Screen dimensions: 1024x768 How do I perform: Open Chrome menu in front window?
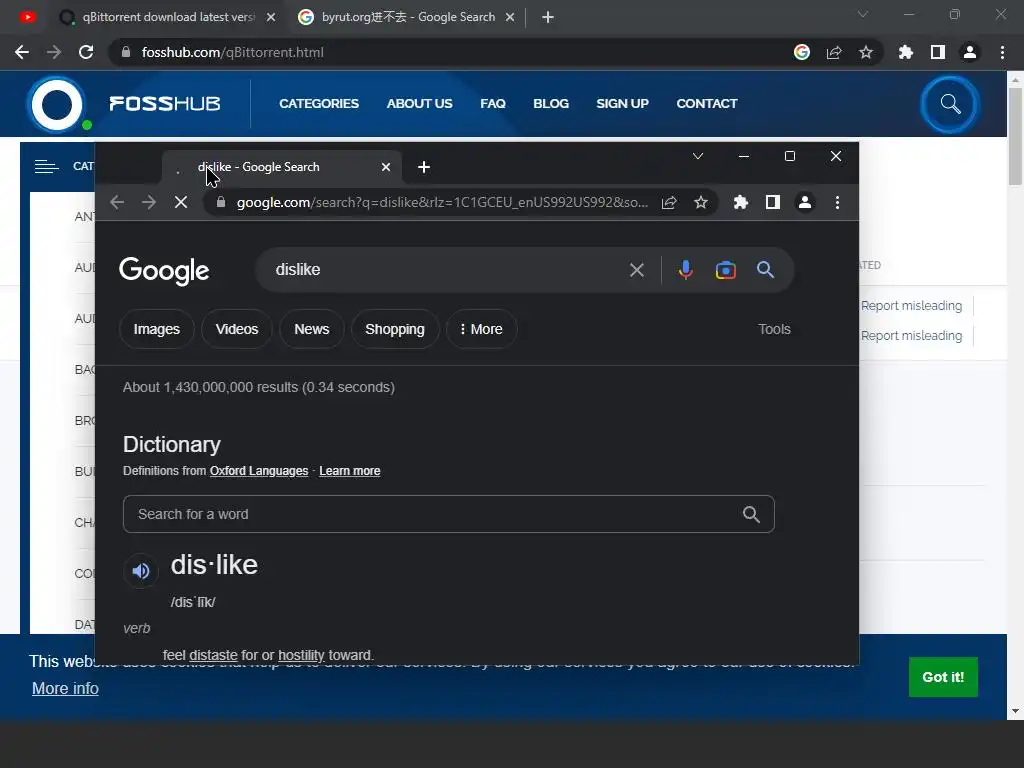[837, 202]
